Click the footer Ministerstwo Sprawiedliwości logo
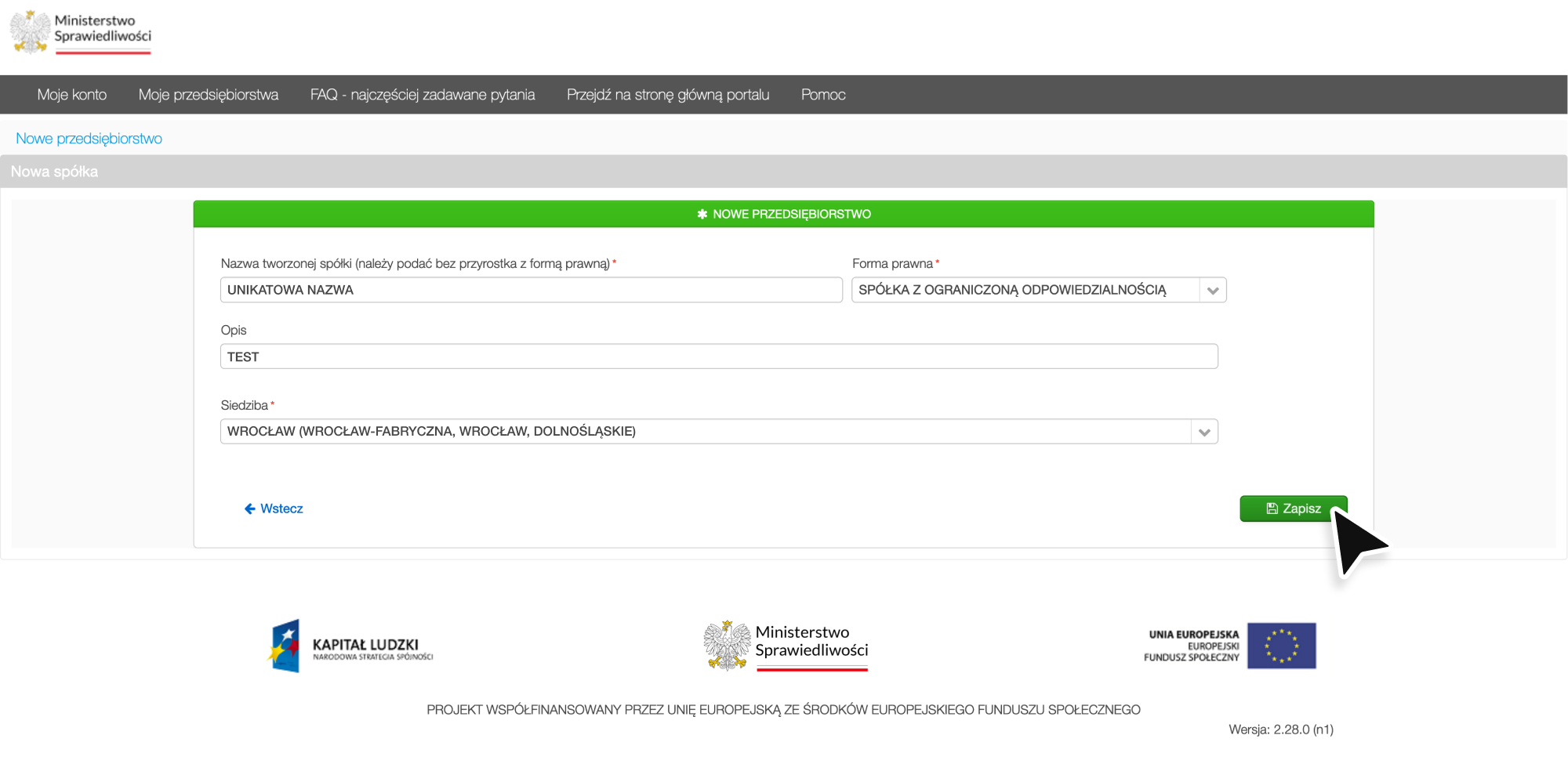 [786, 646]
